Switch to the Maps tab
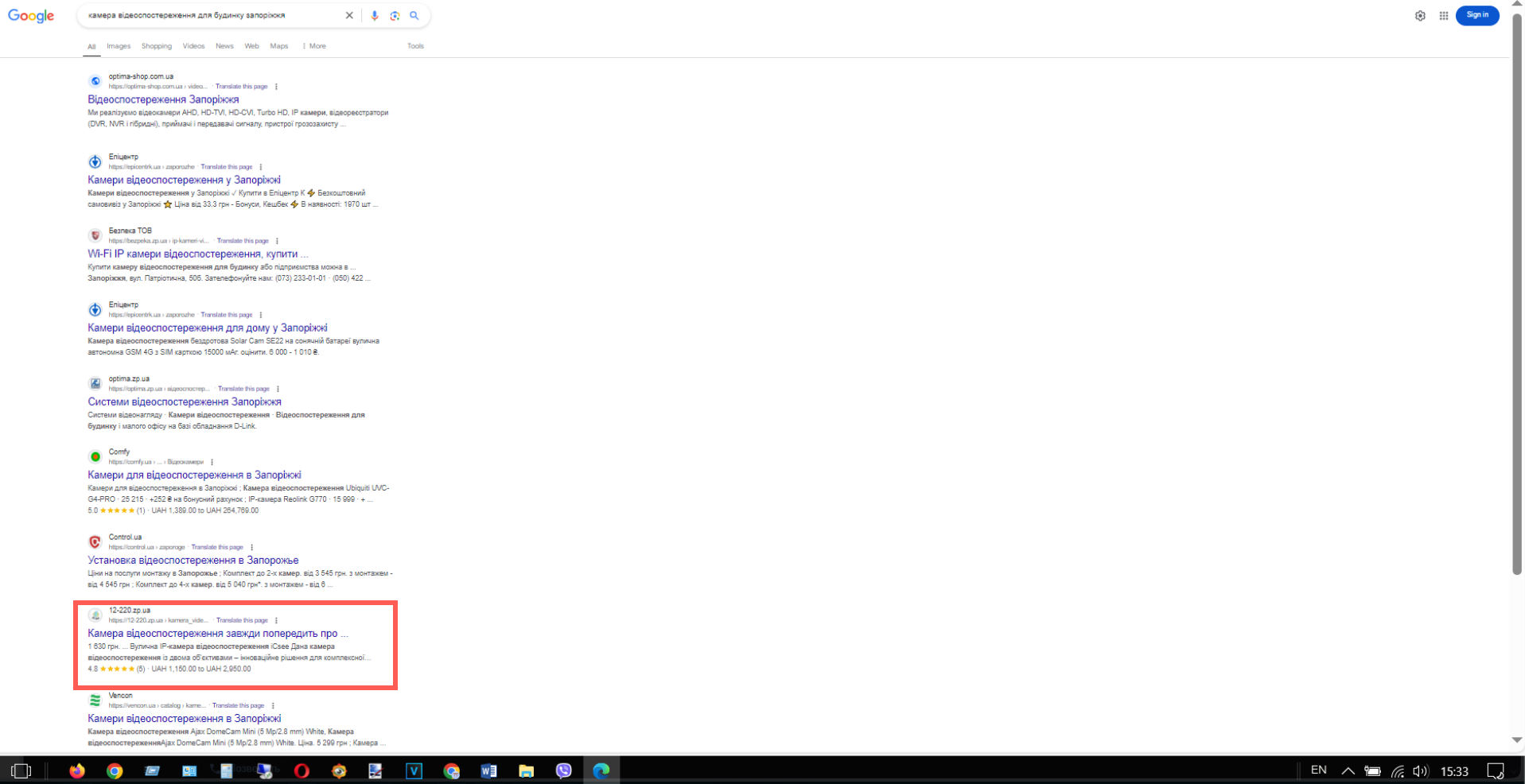This screenshot has width=1525, height=784. coord(279,46)
